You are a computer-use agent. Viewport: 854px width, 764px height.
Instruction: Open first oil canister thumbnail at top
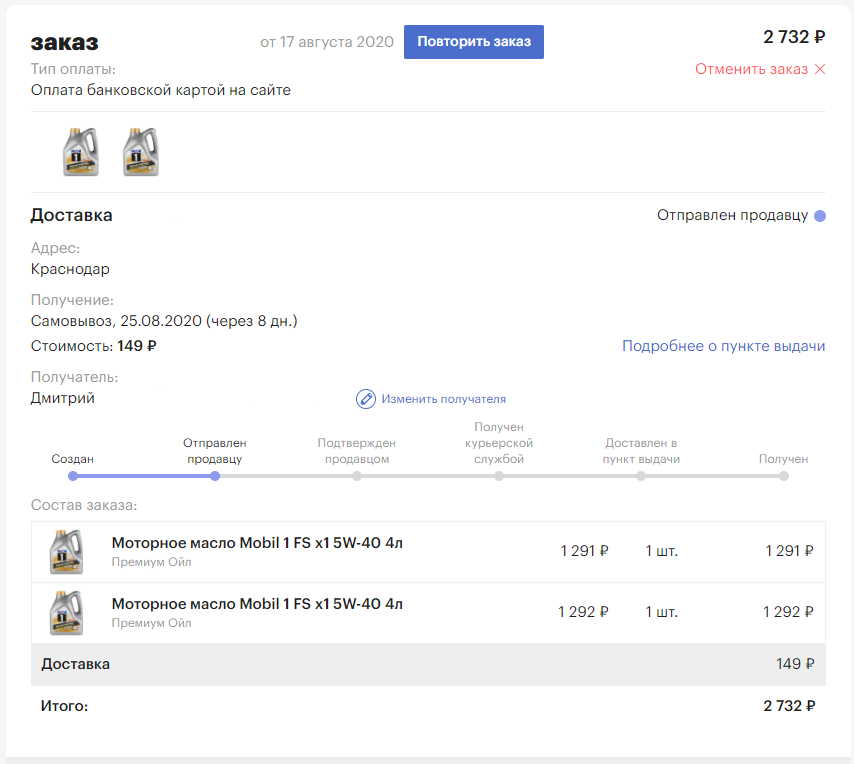pos(81,152)
